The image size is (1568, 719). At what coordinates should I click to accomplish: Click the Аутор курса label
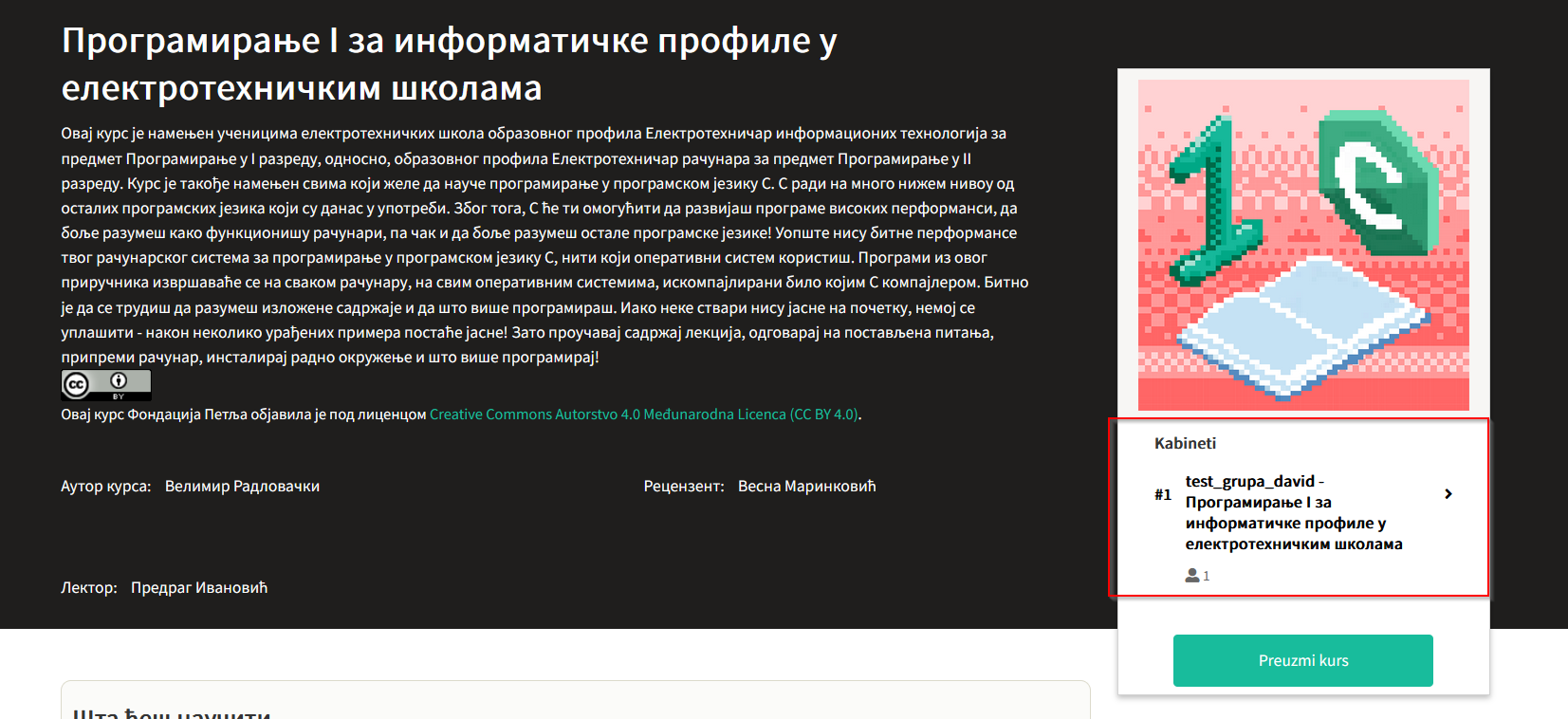pyautogui.click(x=105, y=487)
